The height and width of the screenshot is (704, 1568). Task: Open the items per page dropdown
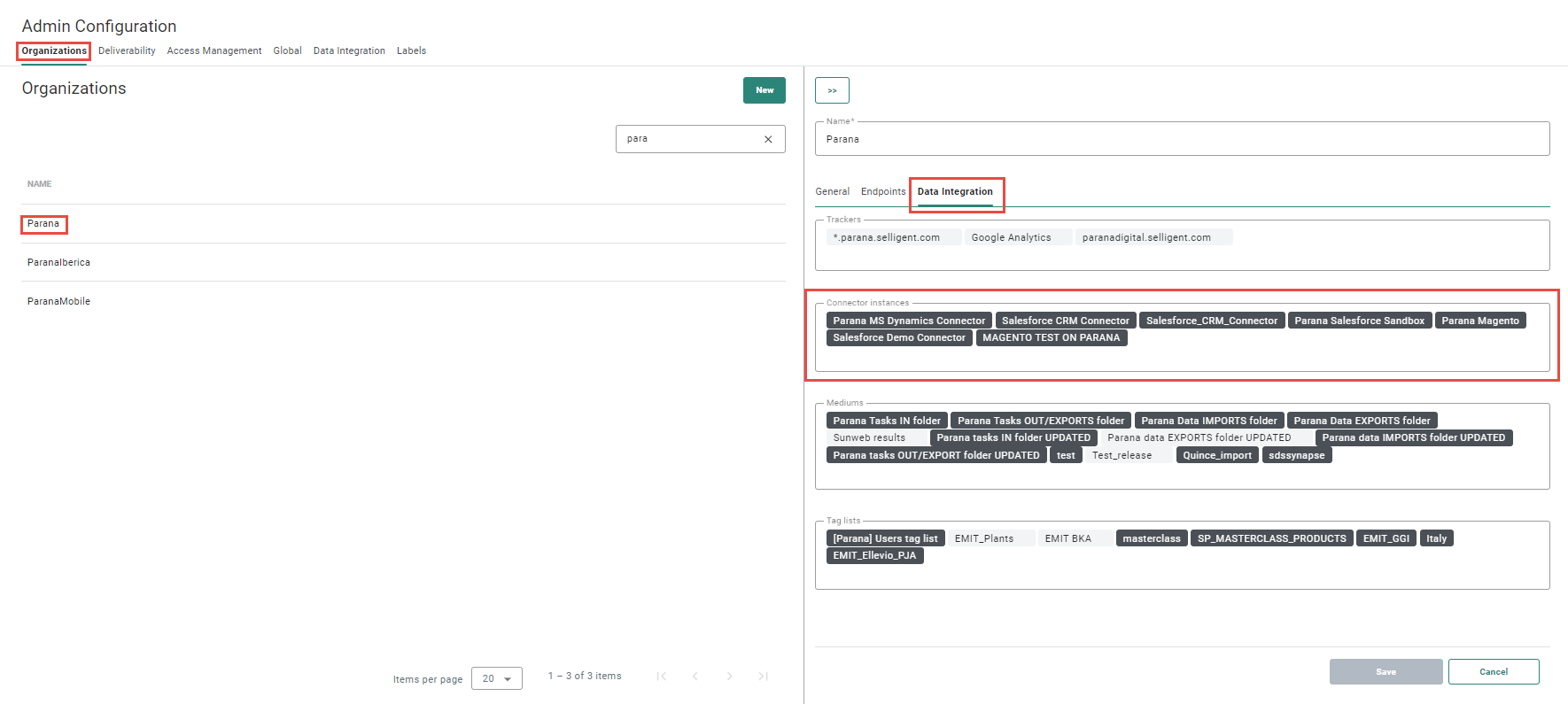497,678
